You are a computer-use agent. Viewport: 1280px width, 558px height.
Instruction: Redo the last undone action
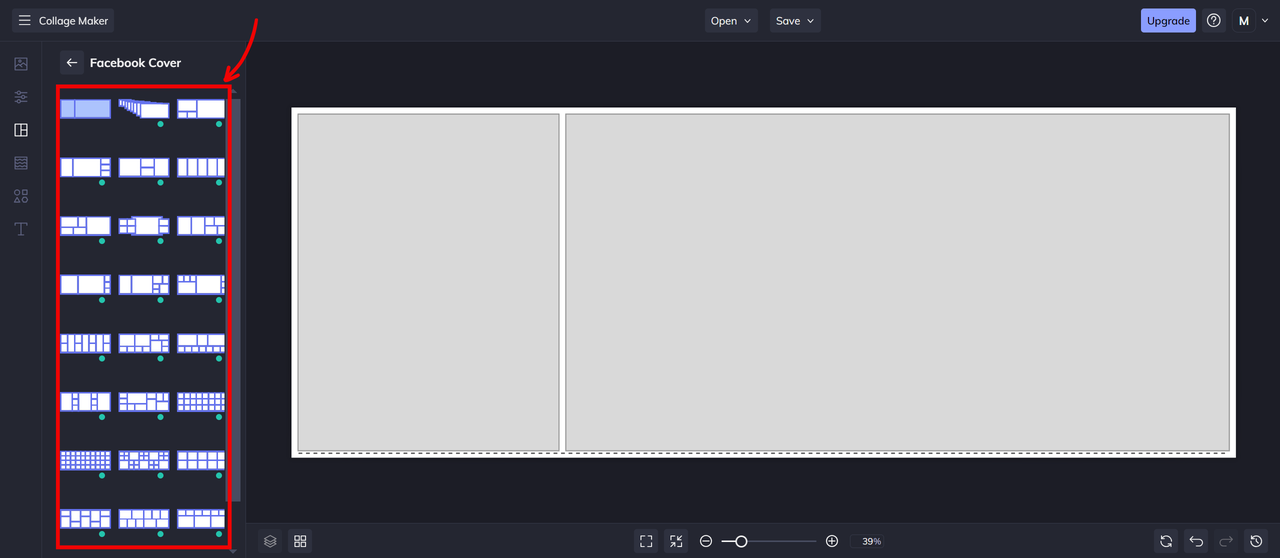[x=1226, y=541]
